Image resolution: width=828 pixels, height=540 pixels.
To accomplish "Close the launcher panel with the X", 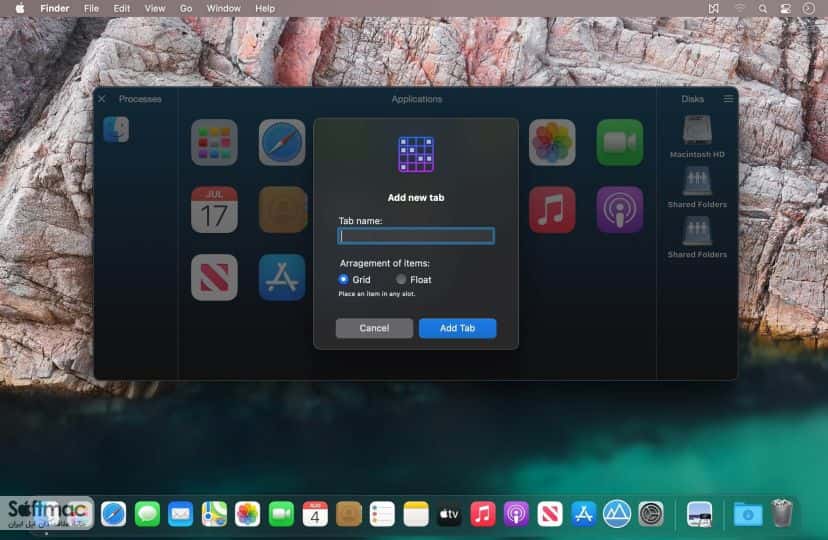I will [102, 99].
